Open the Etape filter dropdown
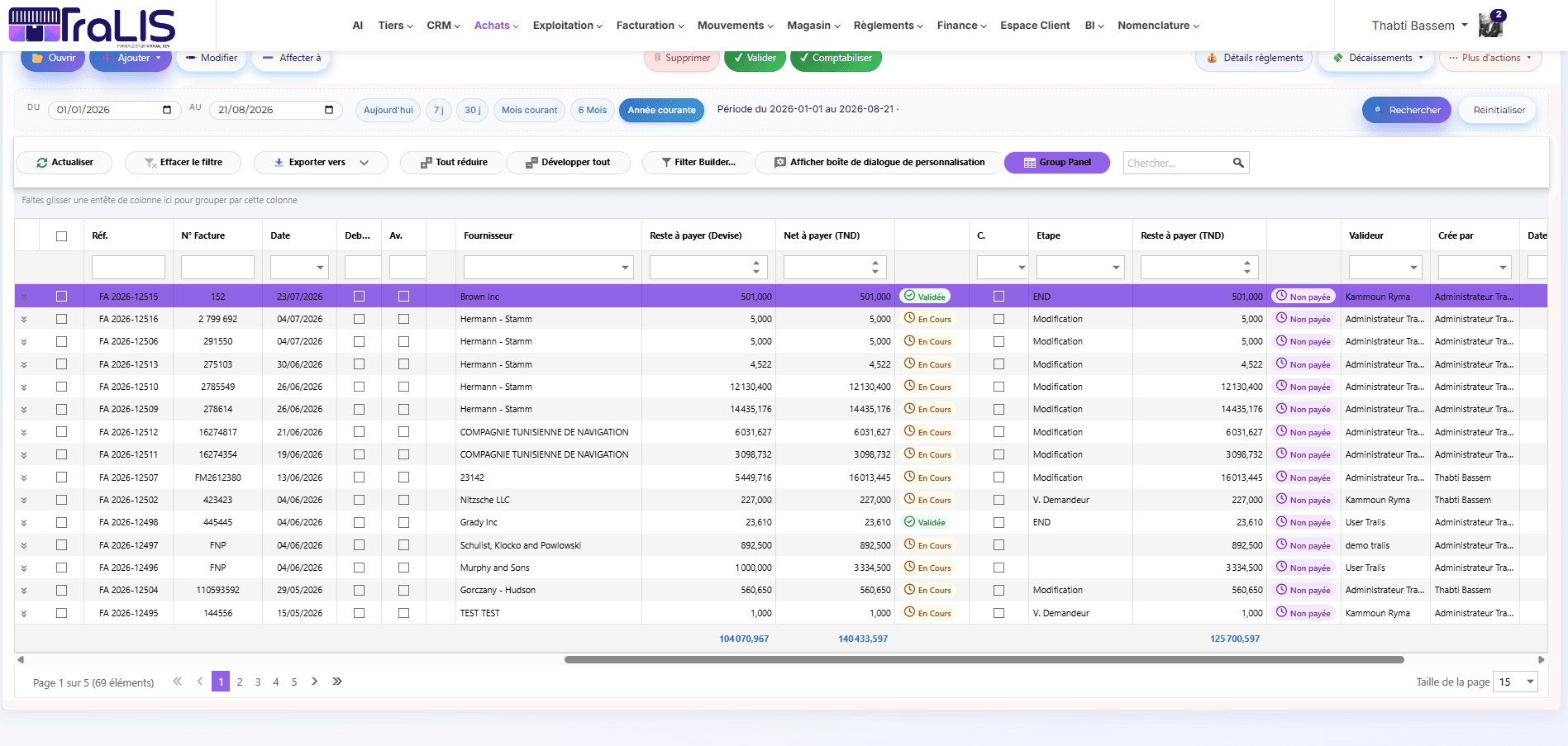The image size is (1568, 746). pos(1116,268)
